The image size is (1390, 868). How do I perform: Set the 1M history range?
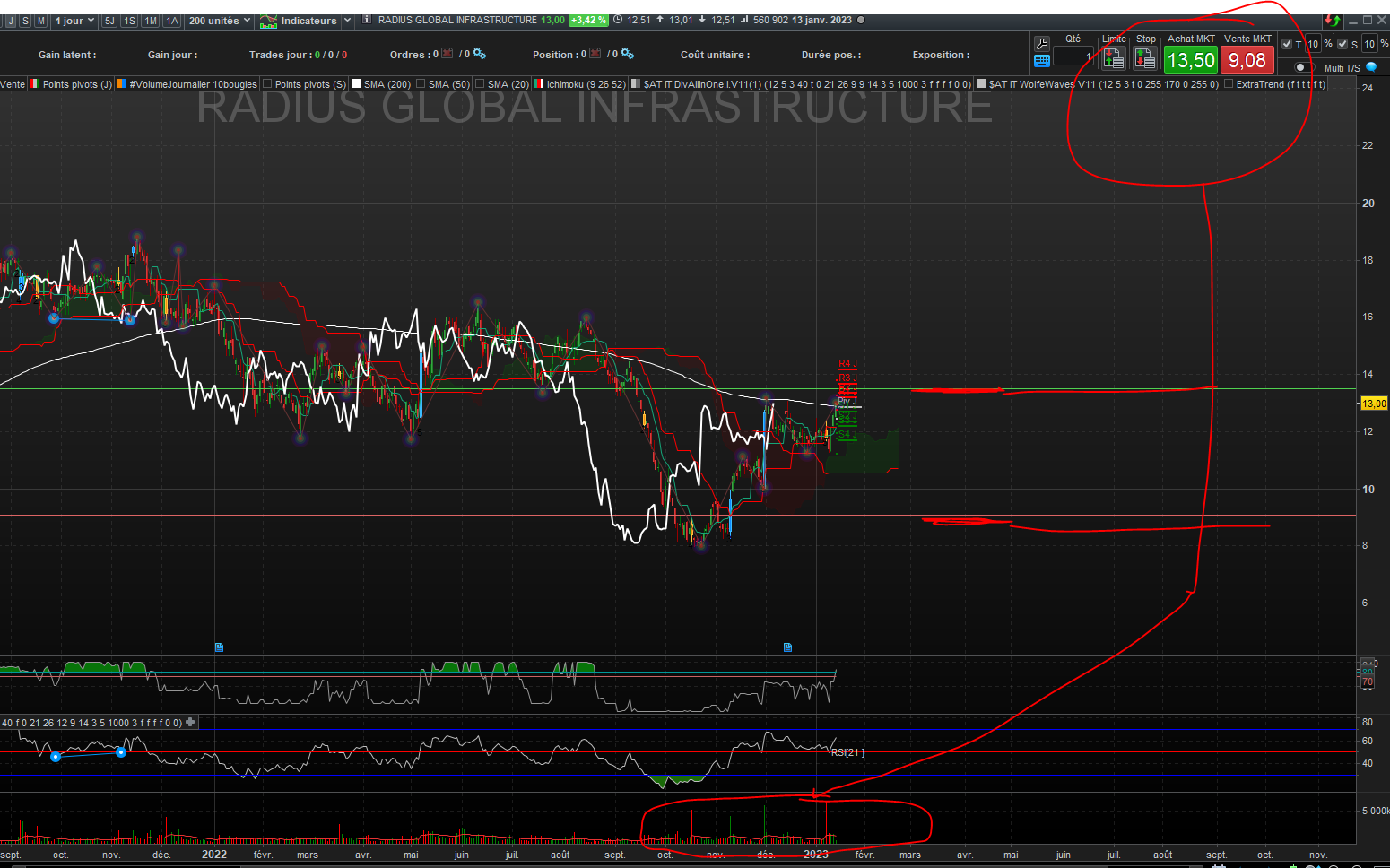(151, 21)
